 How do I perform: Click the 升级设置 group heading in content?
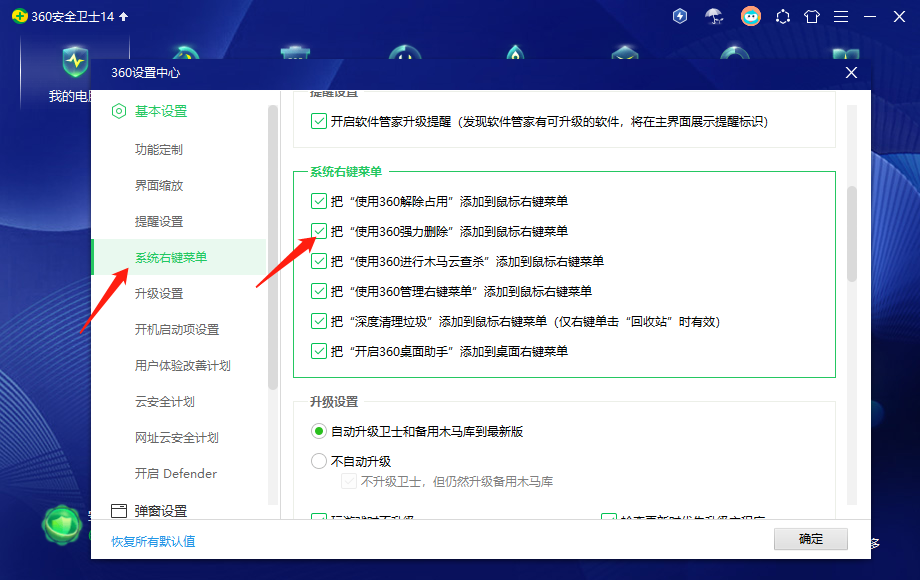[334, 402]
